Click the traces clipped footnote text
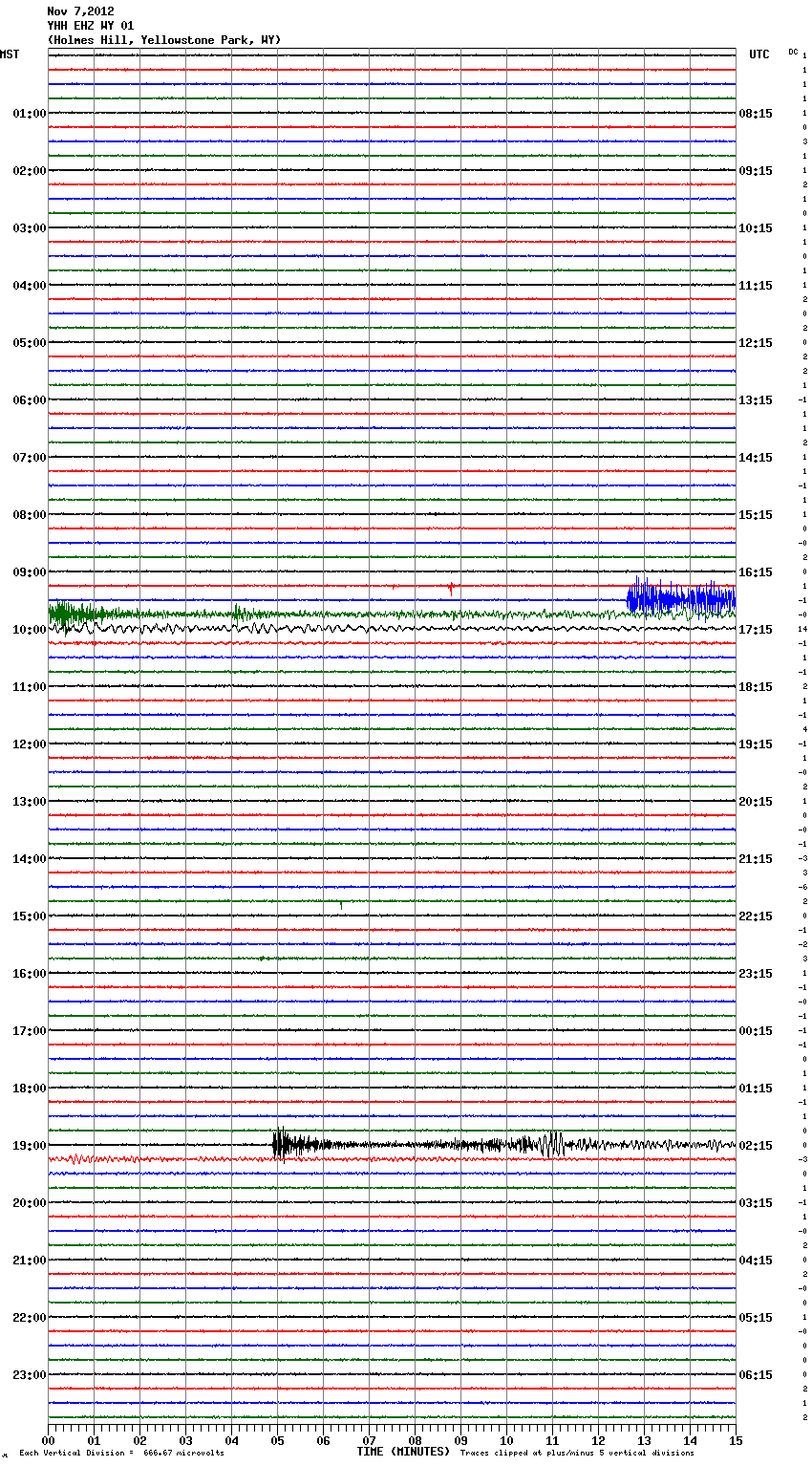This screenshot has width=812, height=1466. pyautogui.click(x=577, y=1453)
